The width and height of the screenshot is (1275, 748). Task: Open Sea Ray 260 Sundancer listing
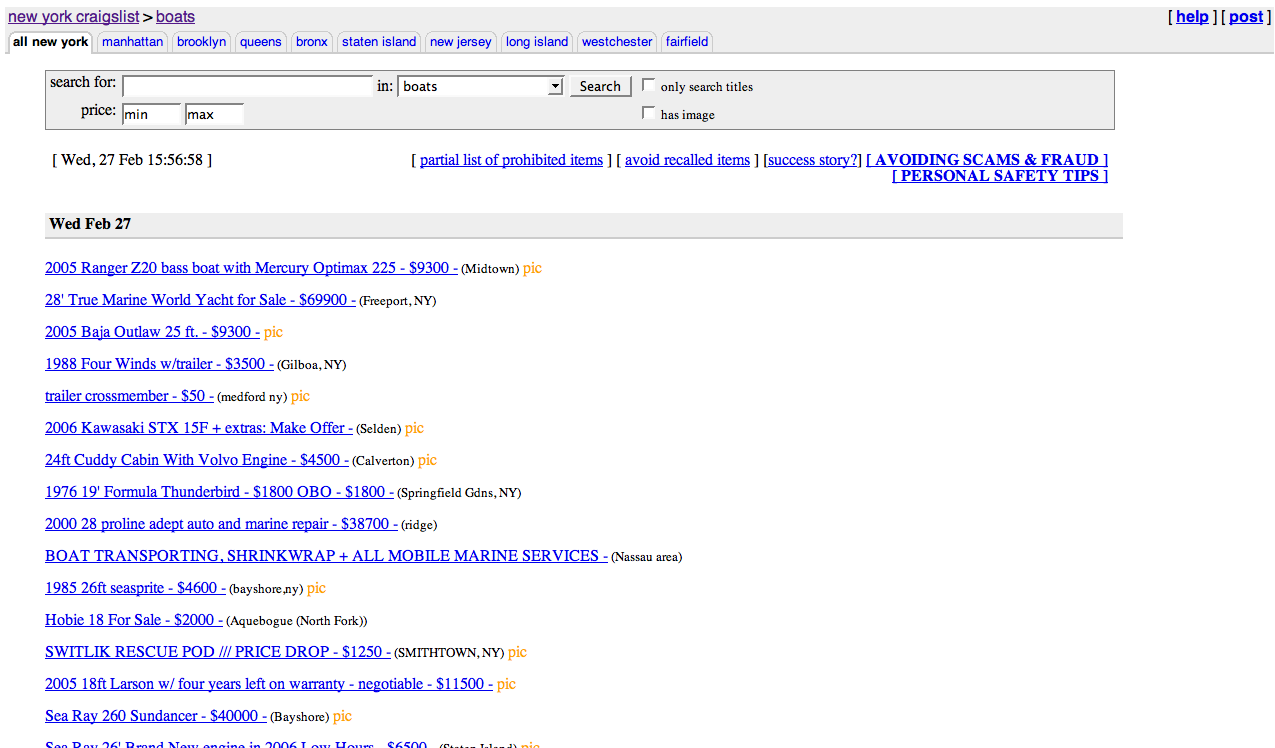point(156,716)
